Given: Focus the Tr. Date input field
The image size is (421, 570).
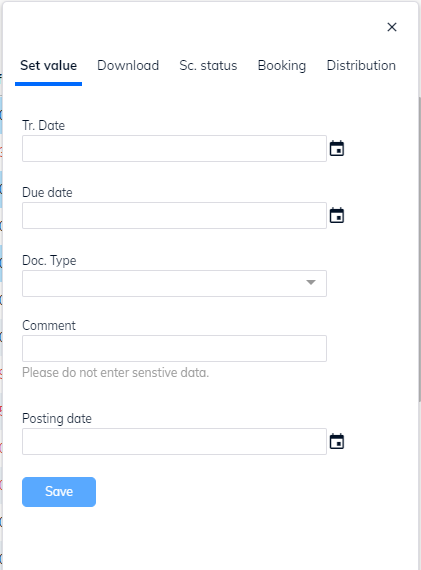Looking at the screenshot, I should coord(174,148).
